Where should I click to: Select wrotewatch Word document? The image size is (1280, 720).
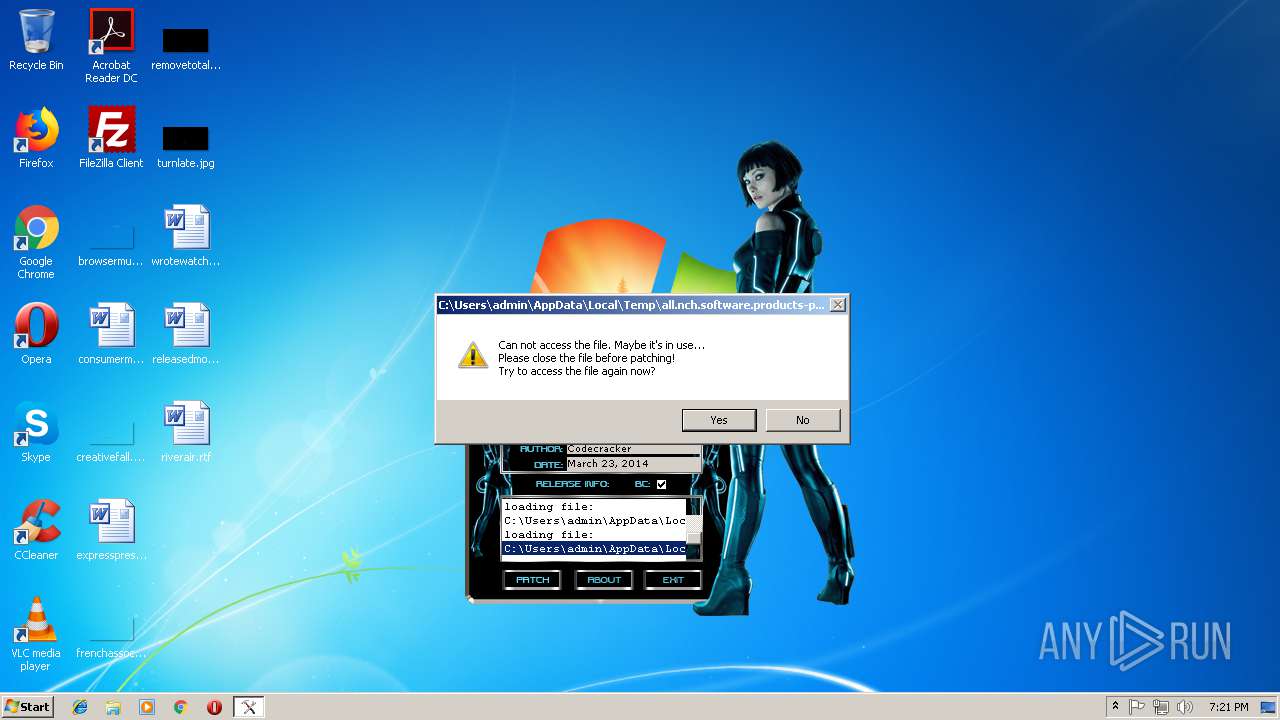(186, 236)
